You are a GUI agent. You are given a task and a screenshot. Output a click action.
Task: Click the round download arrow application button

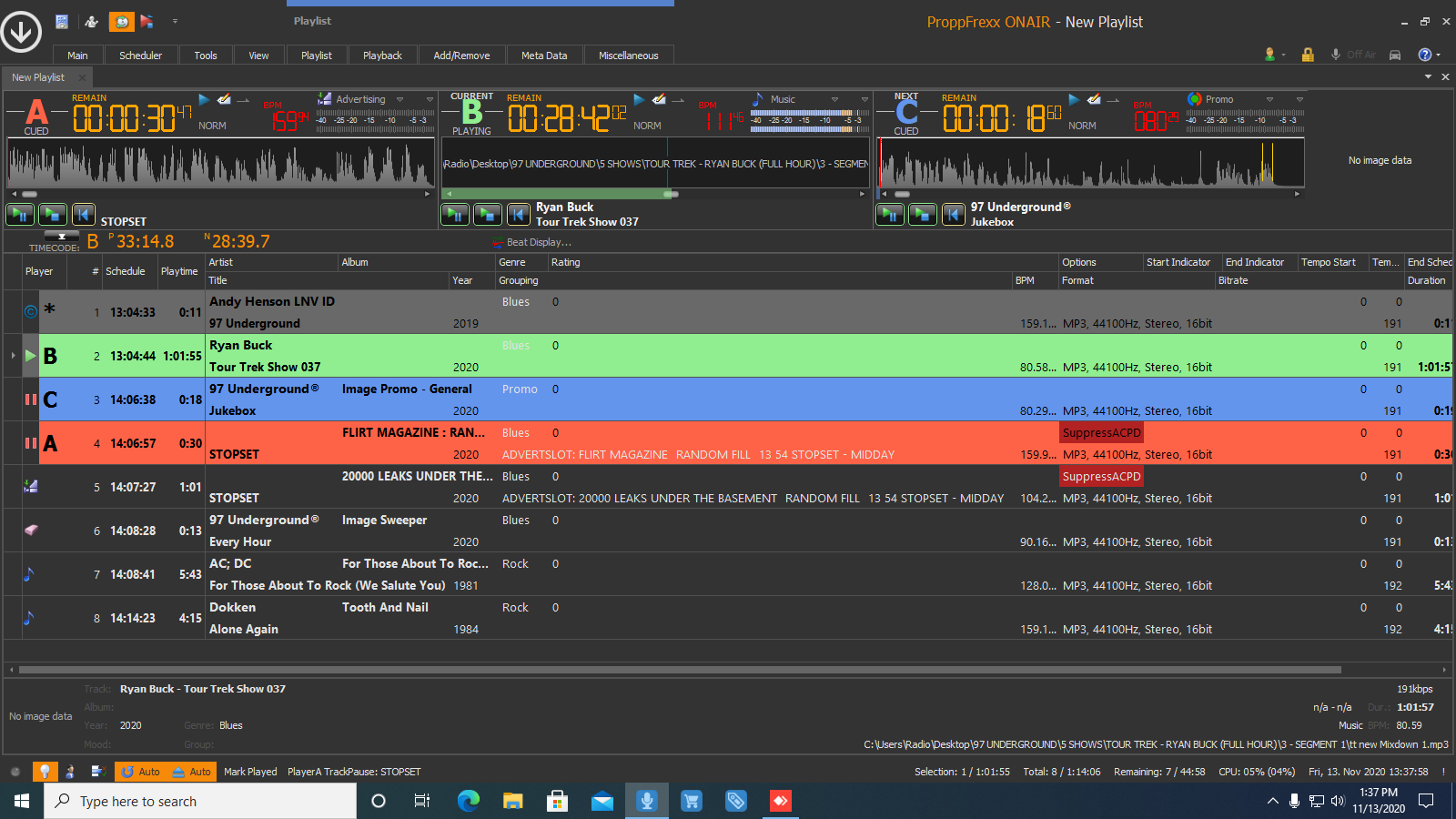click(21, 32)
